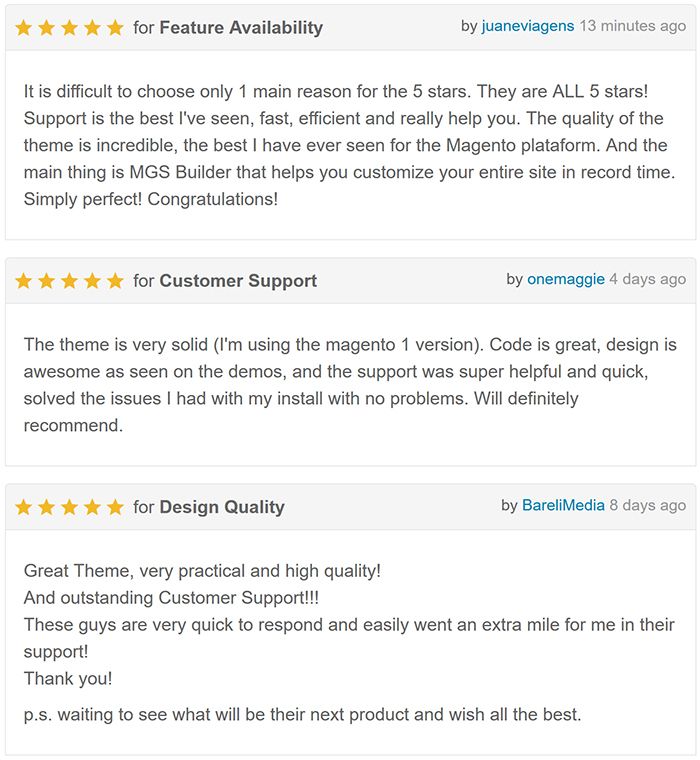Screen dimensions: 700x760
Task: Click the Design Quality heading
Action: coord(222,507)
